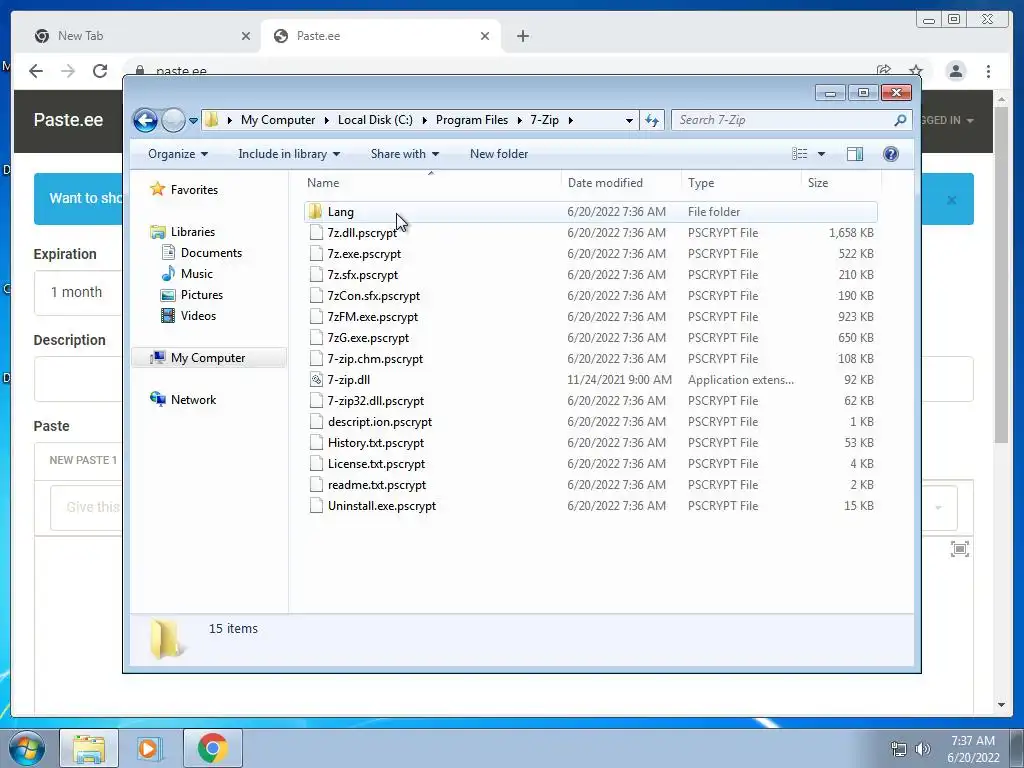The image size is (1024, 768).
Task: Open the Organize menu
Action: tap(178, 154)
